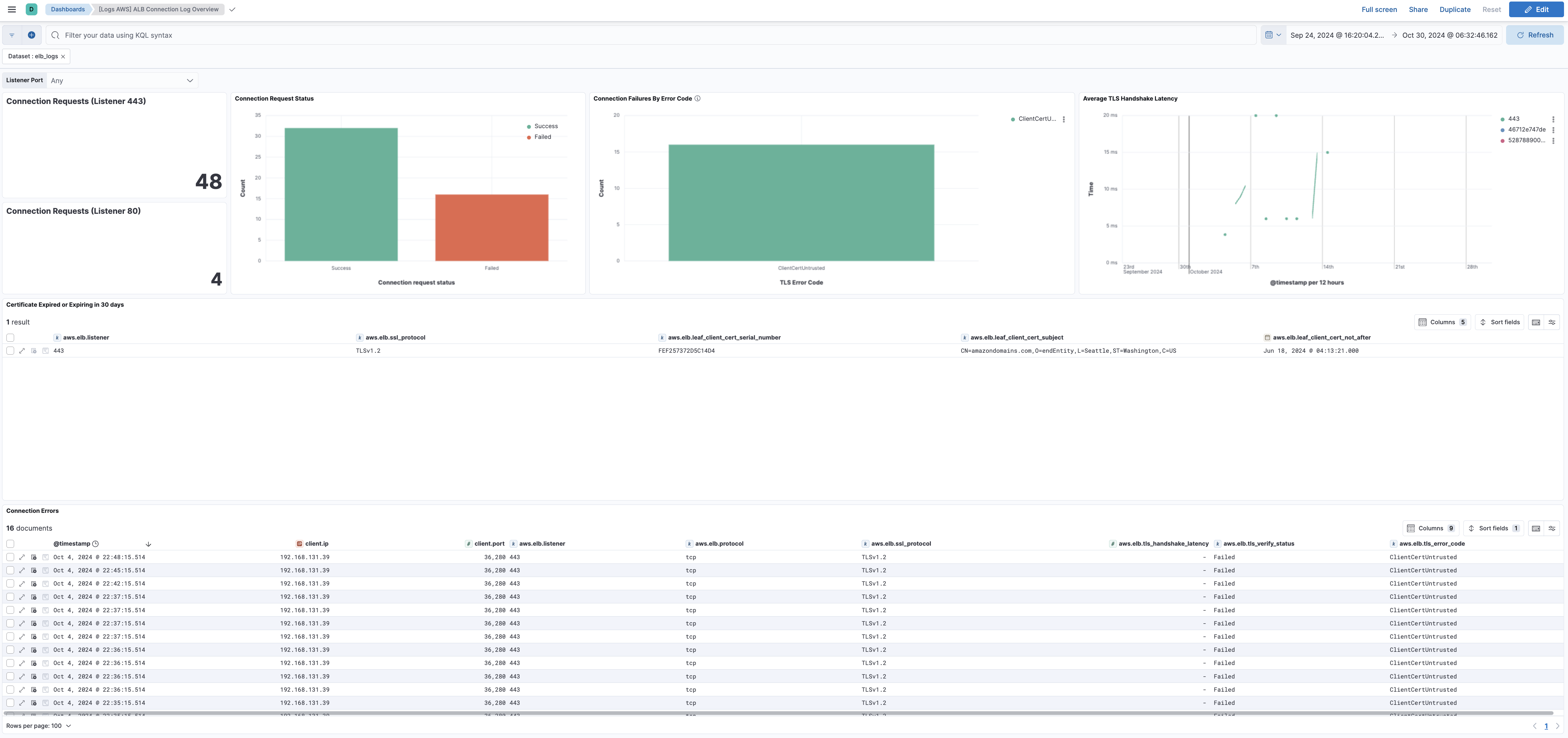Open the Columns selector for Certificate Expired table
1568x738 pixels.
point(1442,322)
